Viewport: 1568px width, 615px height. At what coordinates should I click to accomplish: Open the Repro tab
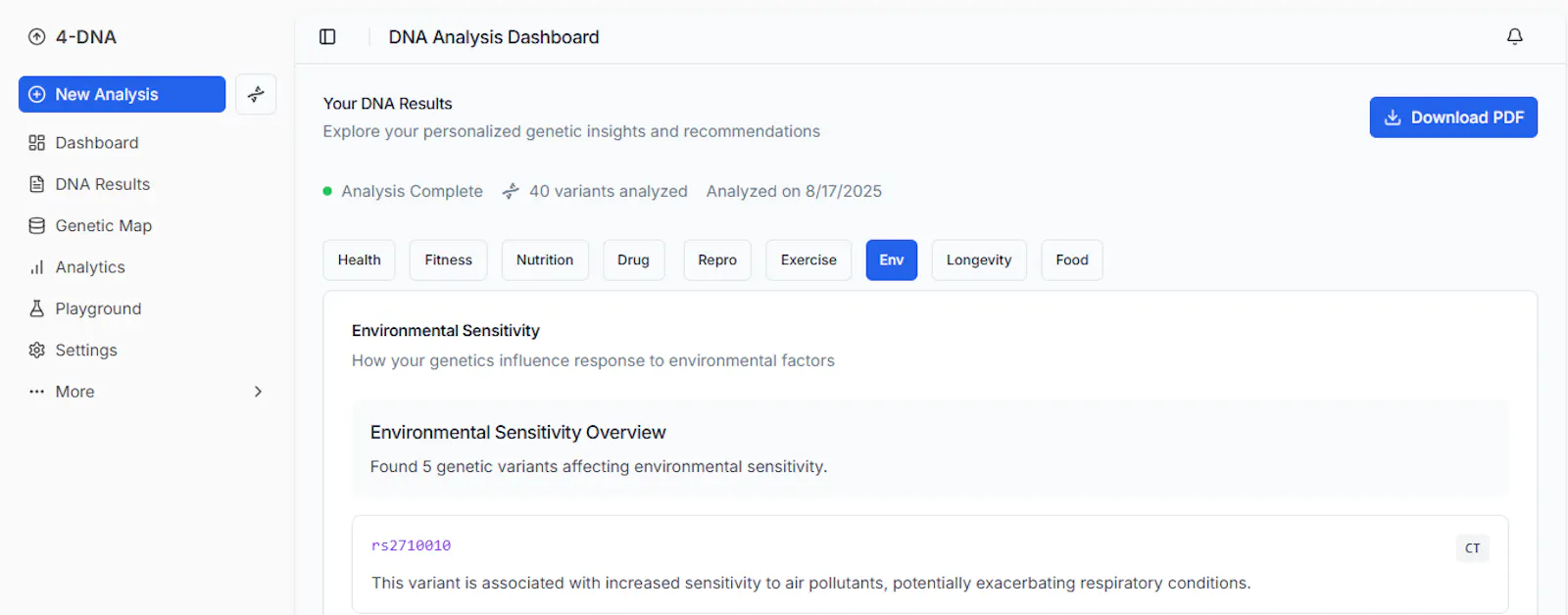click(717, 260)
